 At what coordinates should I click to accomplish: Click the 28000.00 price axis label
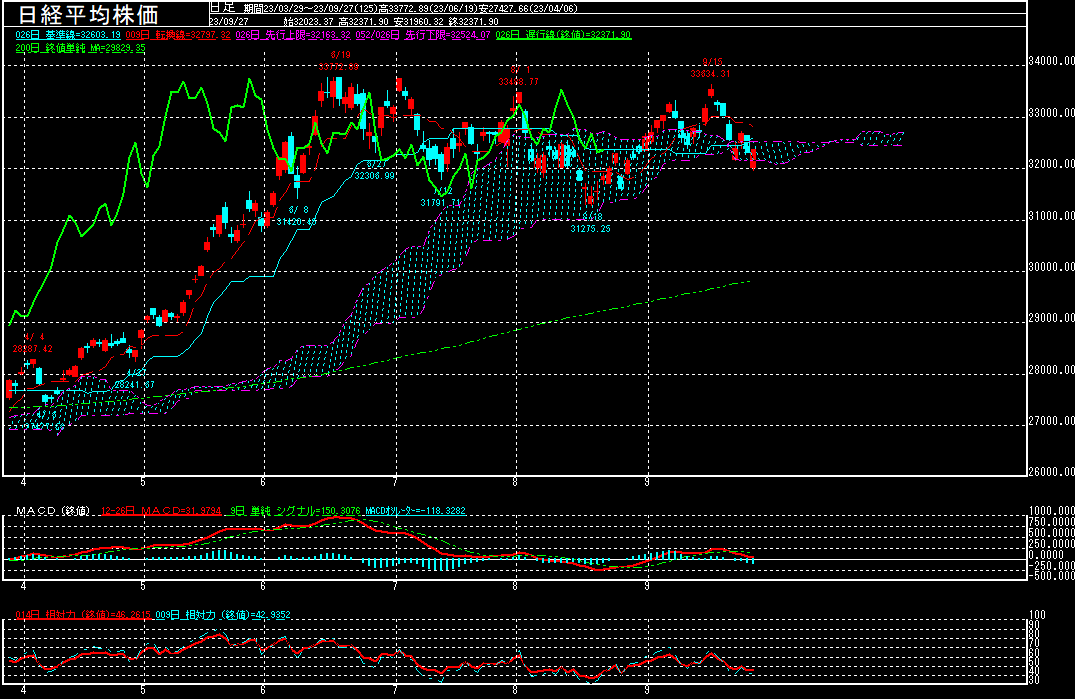point(1051,370)
